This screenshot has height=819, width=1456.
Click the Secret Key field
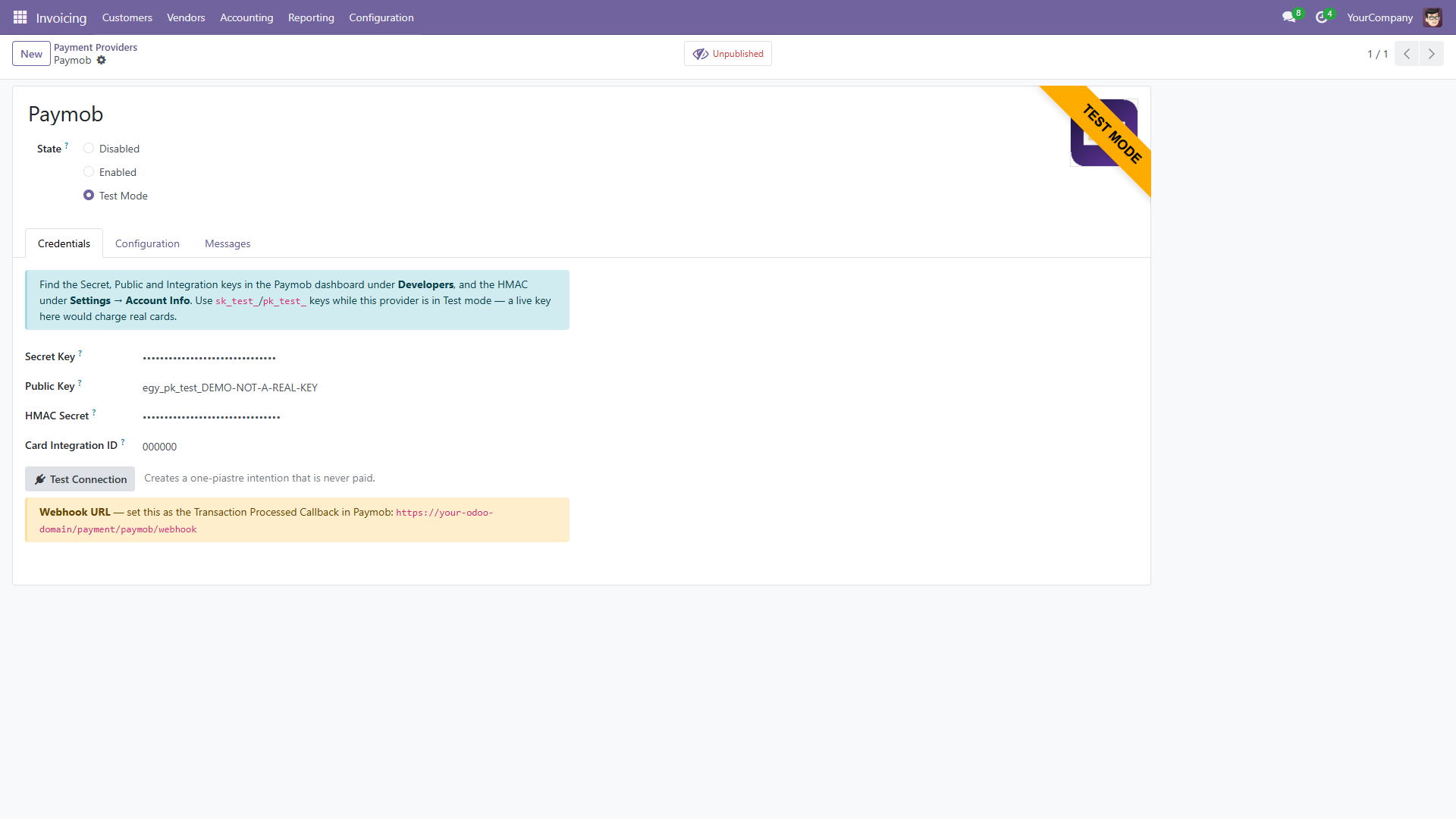(x=356, y=357)
